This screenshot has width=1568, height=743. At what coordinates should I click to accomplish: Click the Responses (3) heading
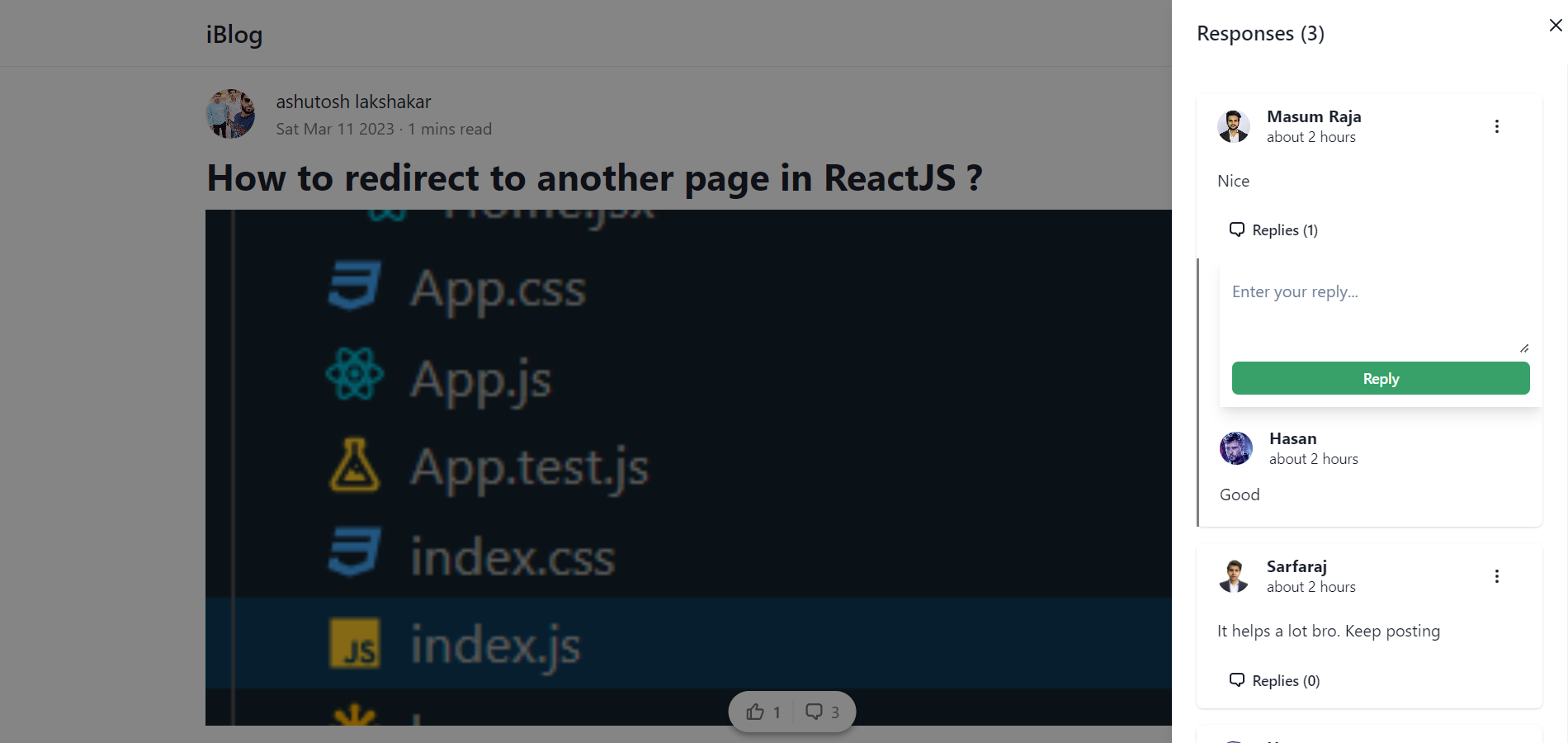[x=1260, y=34]
